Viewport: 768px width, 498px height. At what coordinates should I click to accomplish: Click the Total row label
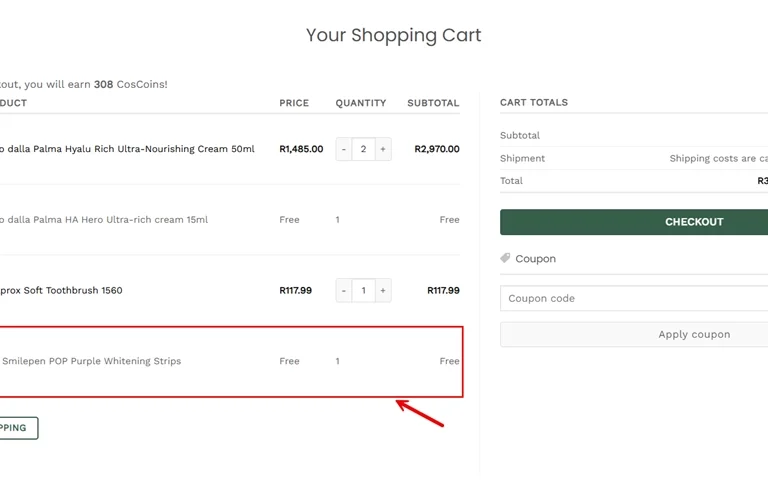[511, 181]
